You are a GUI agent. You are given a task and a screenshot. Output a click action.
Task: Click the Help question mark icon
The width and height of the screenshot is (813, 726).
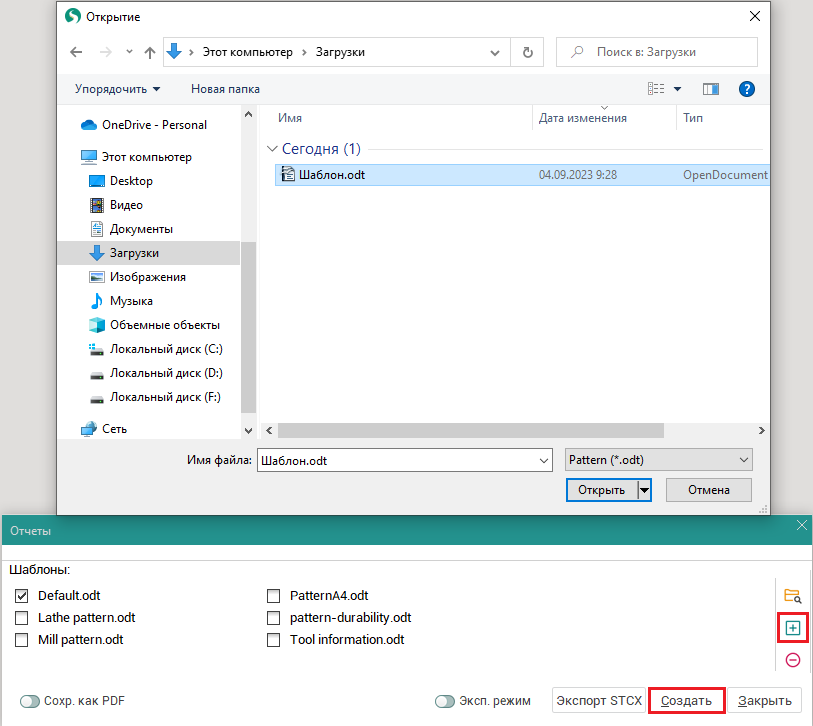pos(746,89)
